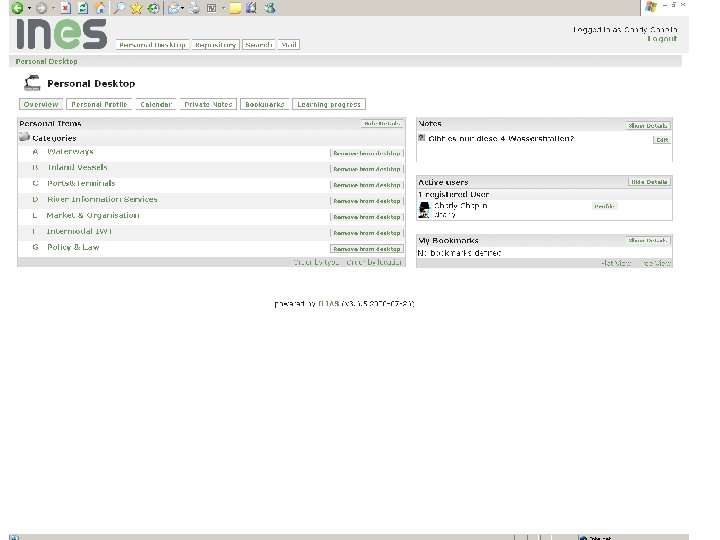
Task: Click the Research book toolbar icon
Action: point(252,8)
